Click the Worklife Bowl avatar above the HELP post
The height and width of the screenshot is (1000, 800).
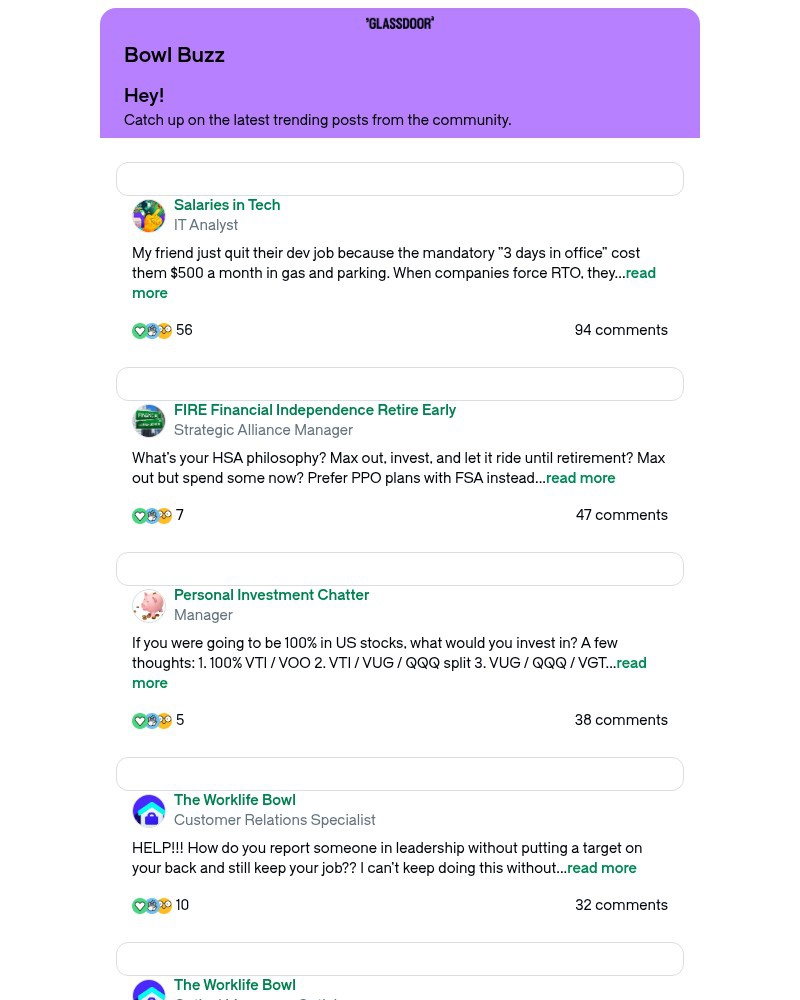point(149,811)
